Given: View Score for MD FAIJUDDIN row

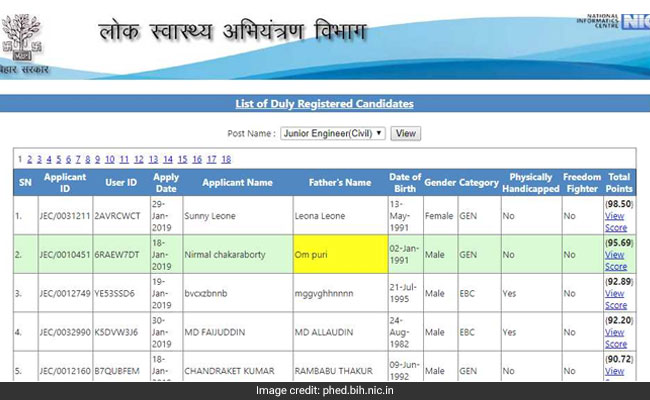Looking at the screenshot, I should [616, 338].
